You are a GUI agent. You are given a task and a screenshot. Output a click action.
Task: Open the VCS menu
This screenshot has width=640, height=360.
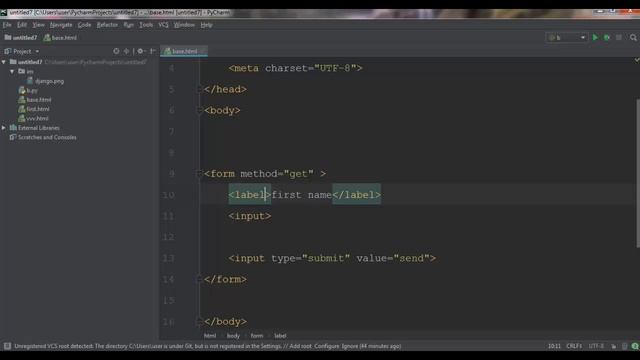pos(163,25)
